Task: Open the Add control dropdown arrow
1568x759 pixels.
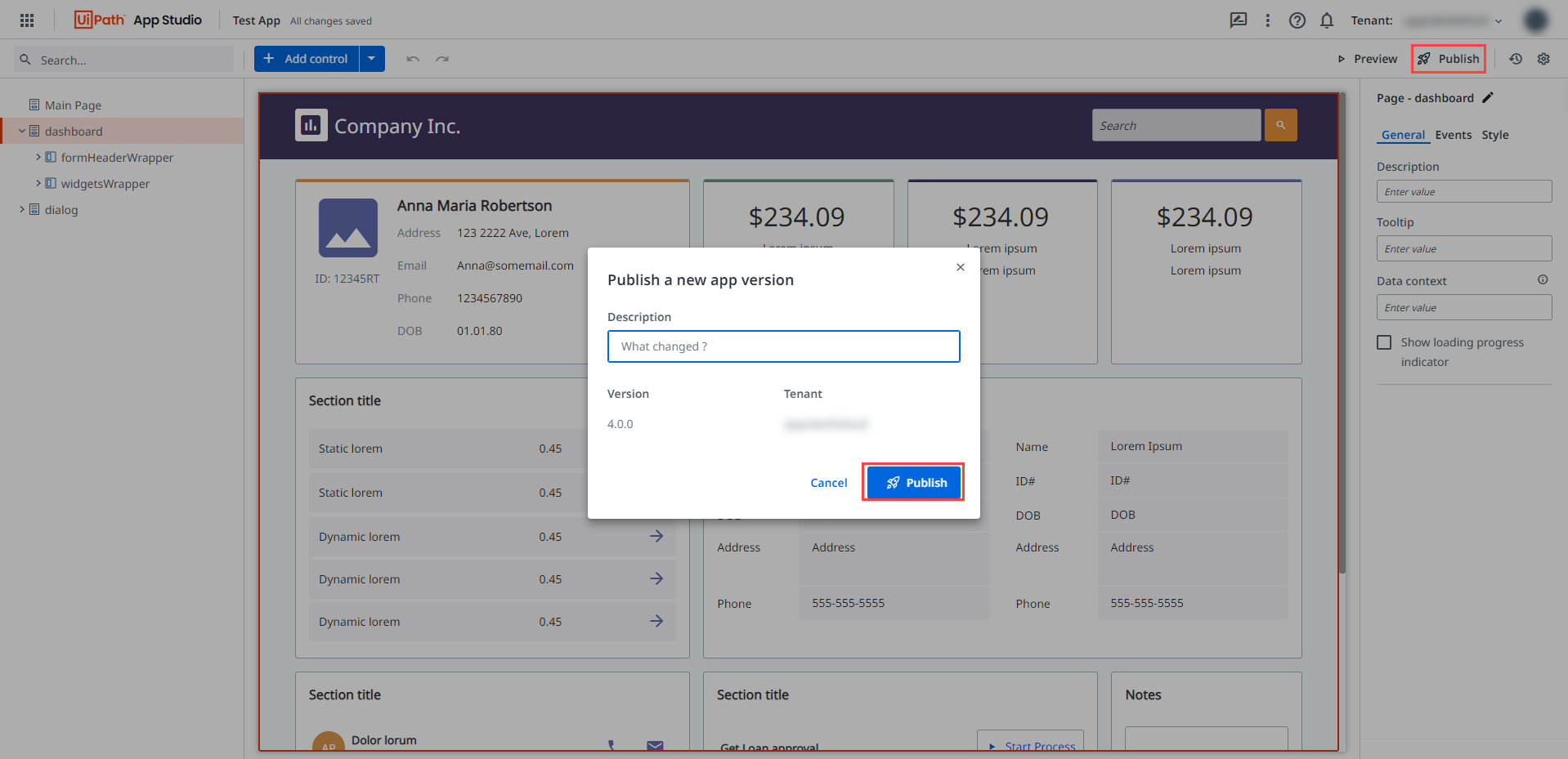Action: (x=372, y=58)
